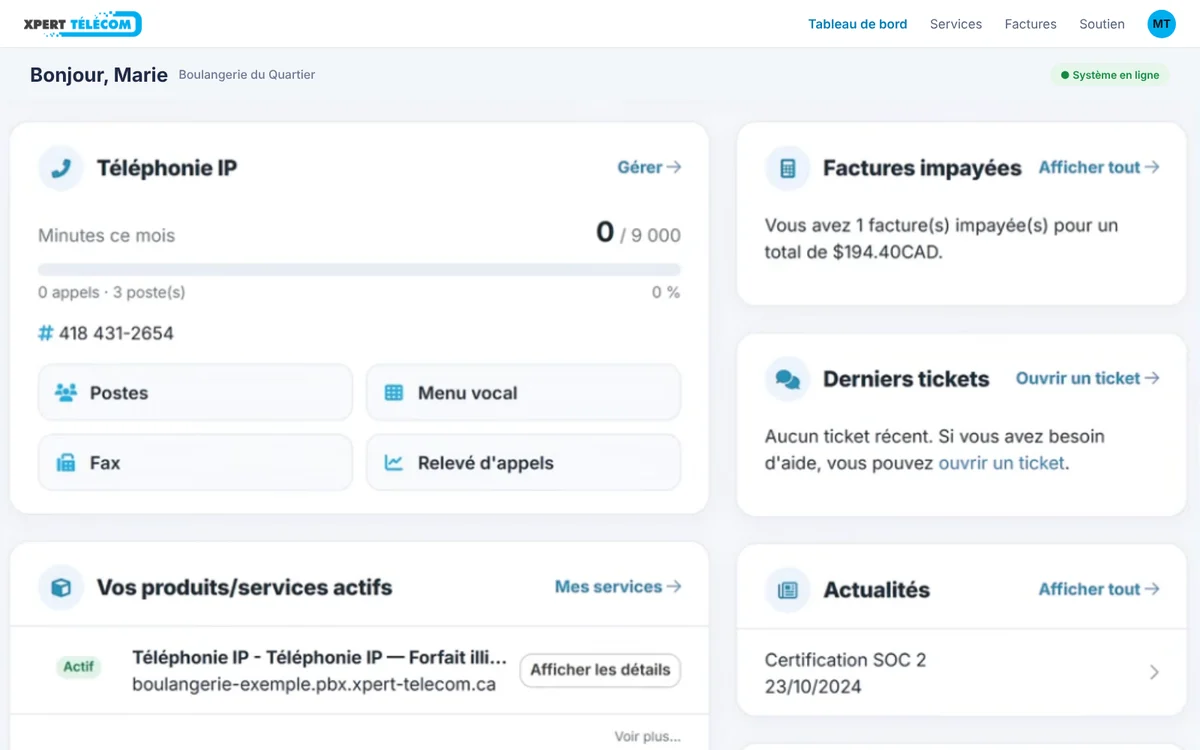Click the Afficher les détails button
Screen dimensions: 1200x750
(600, 670)
